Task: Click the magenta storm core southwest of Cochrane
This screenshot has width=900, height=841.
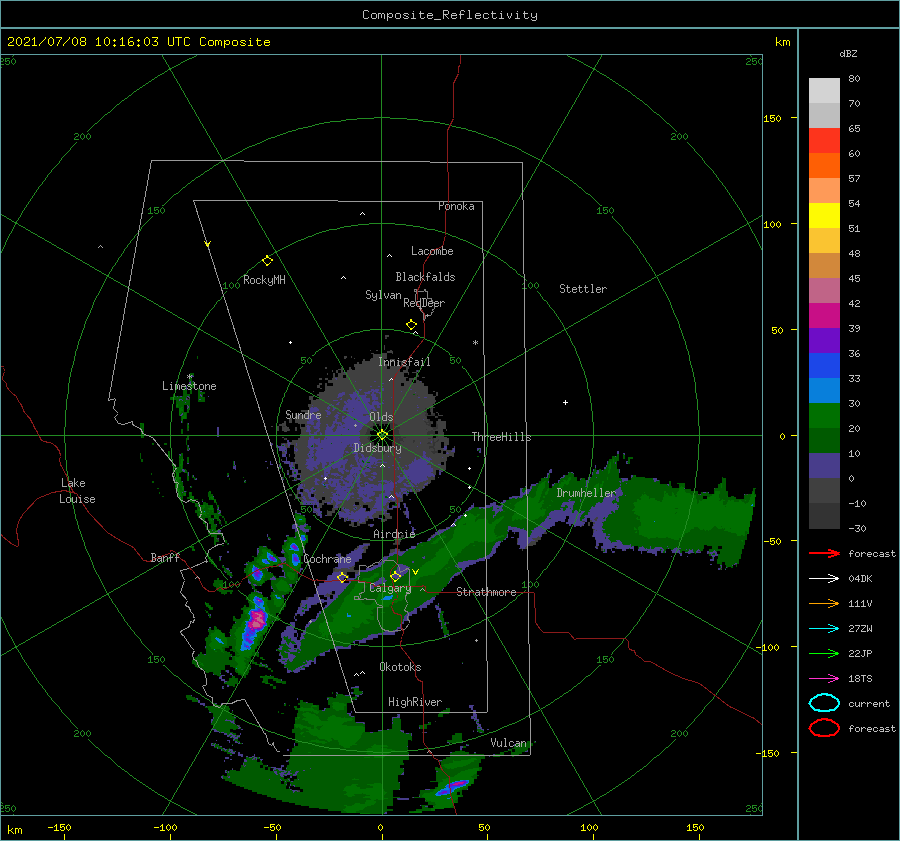Action: click(x=256, y=620)
